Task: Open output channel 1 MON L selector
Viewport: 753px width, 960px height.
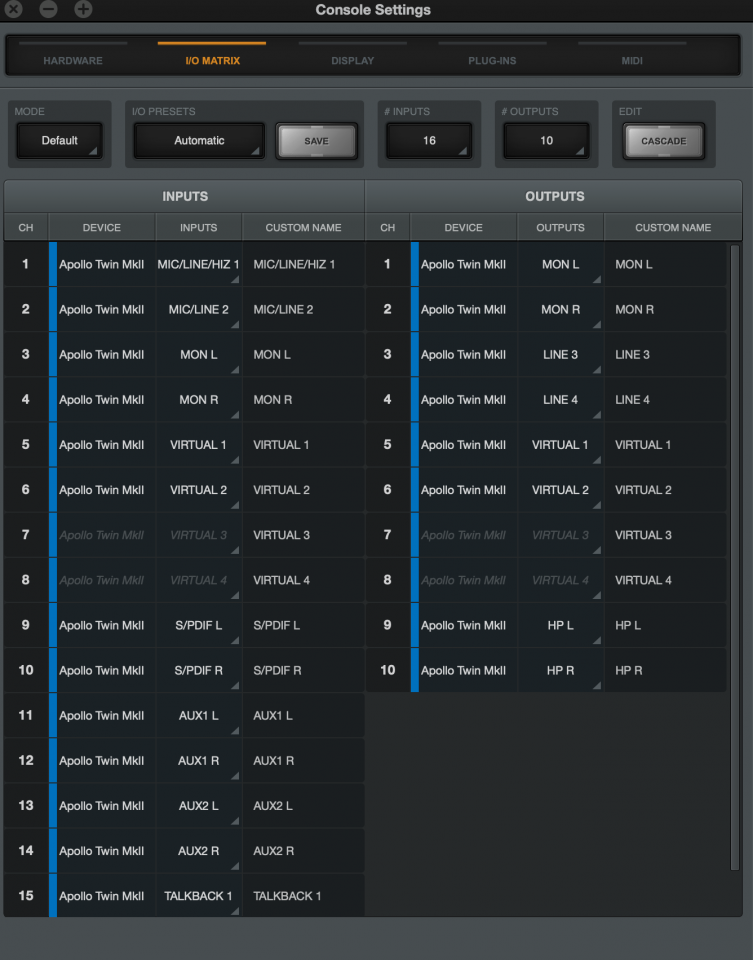Action: coord(560,264)
